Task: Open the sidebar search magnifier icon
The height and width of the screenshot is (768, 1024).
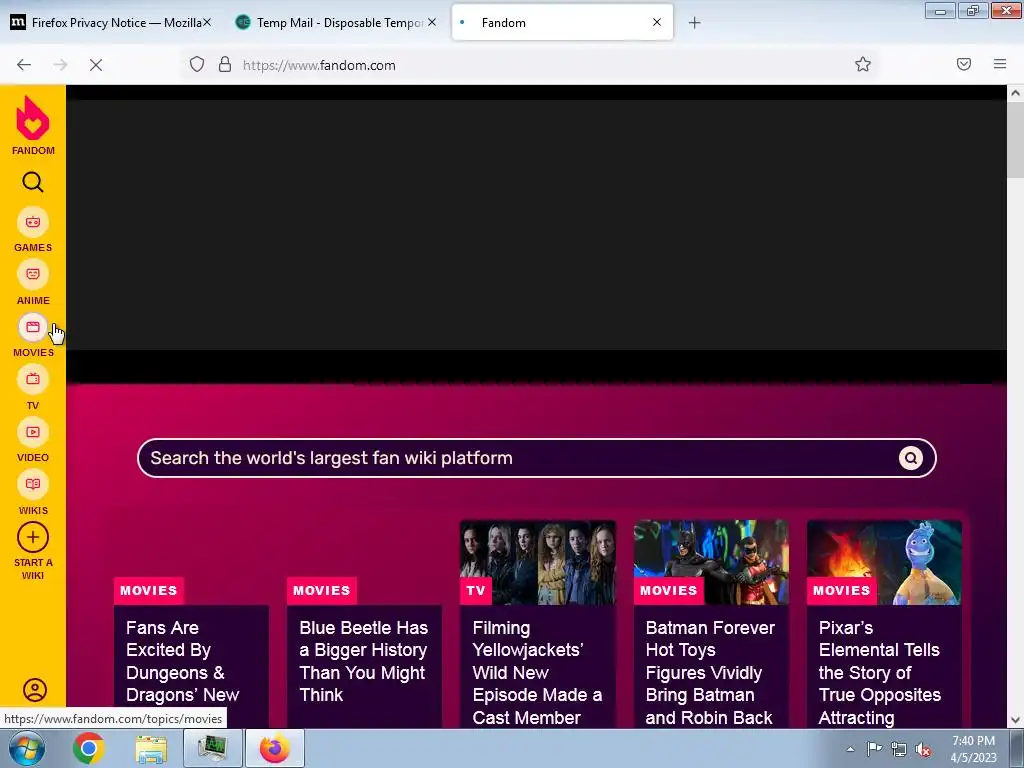Action: (x=33, y=182)
